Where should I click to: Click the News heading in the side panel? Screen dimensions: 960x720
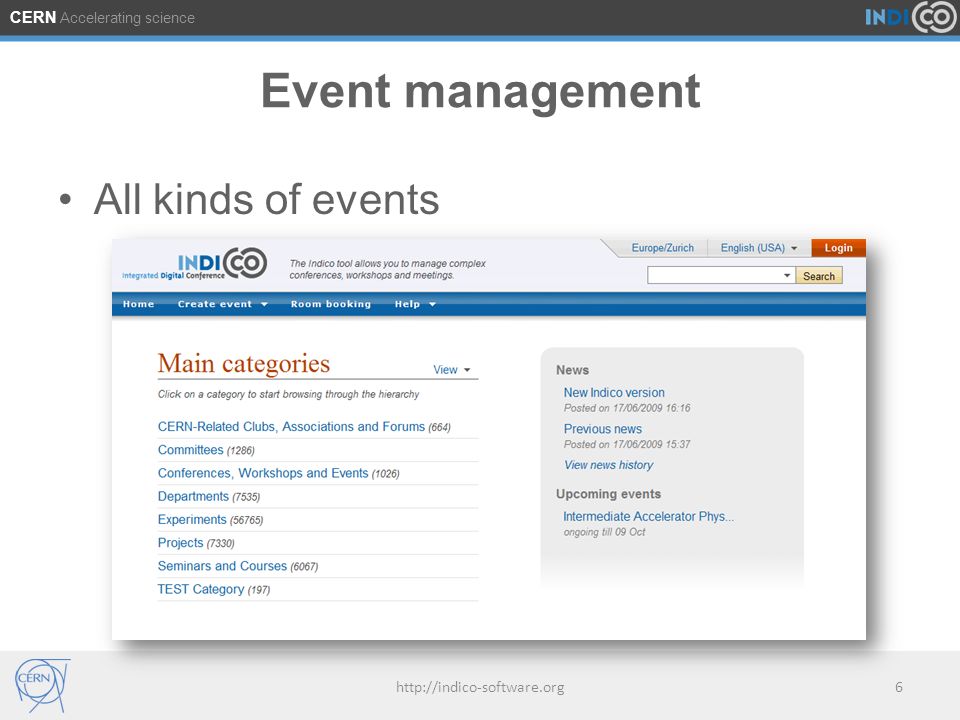tap(572, 370)
